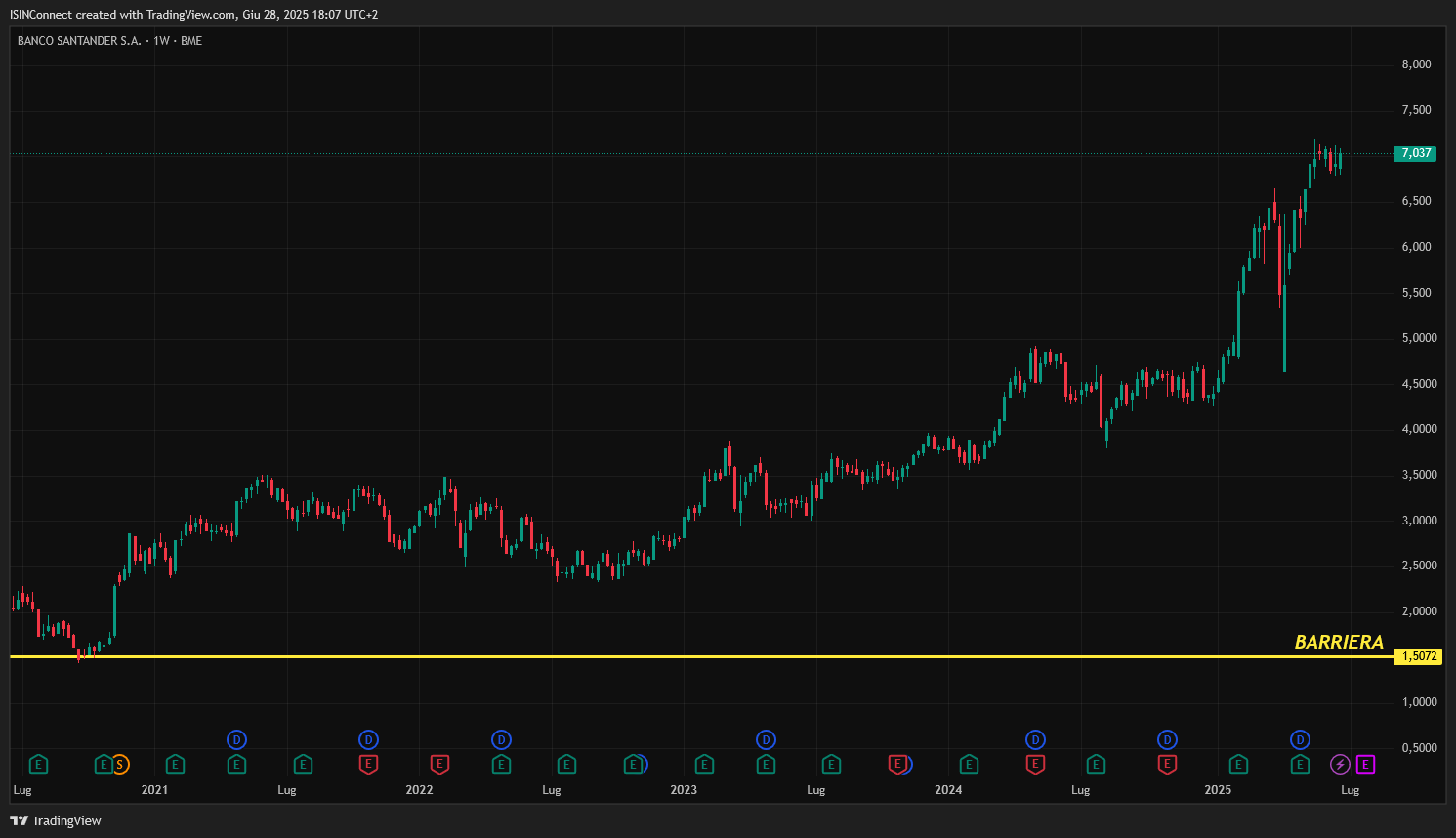Click the green E marker just after Lug 2024

pos(1096,765)
